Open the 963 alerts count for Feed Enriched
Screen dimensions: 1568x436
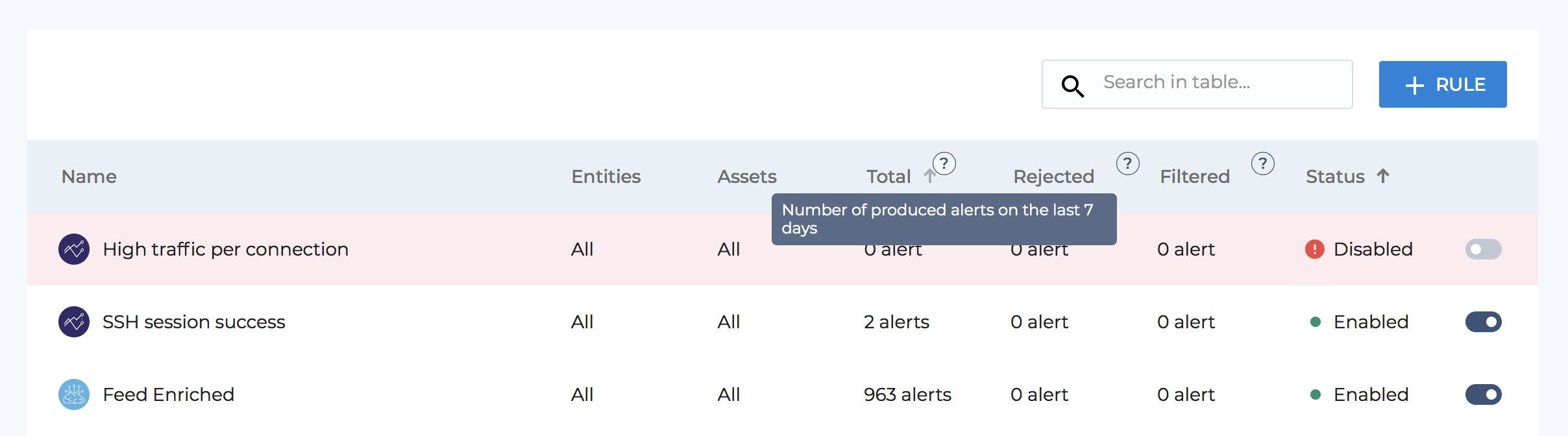907,394
